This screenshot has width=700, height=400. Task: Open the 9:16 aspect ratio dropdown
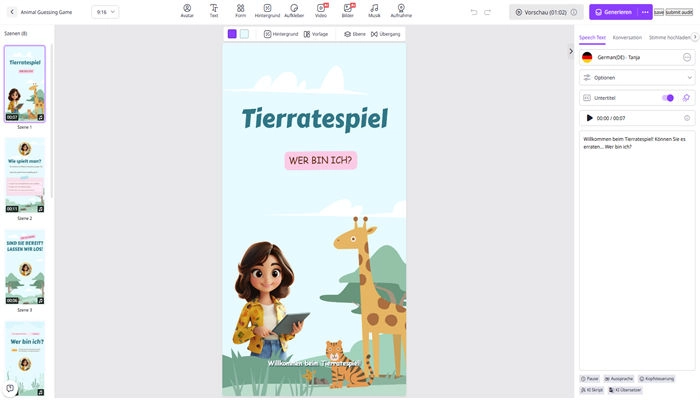pos(104,12)
